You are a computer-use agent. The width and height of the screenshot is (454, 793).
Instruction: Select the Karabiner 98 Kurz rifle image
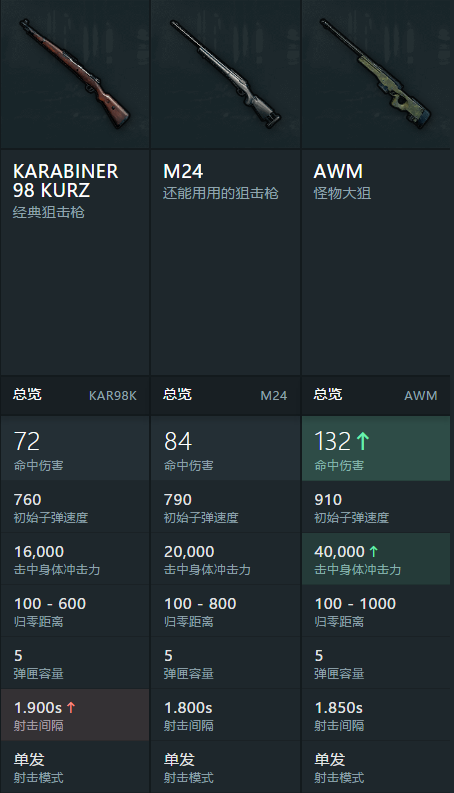pyautogui.click(x=75, y=74)
